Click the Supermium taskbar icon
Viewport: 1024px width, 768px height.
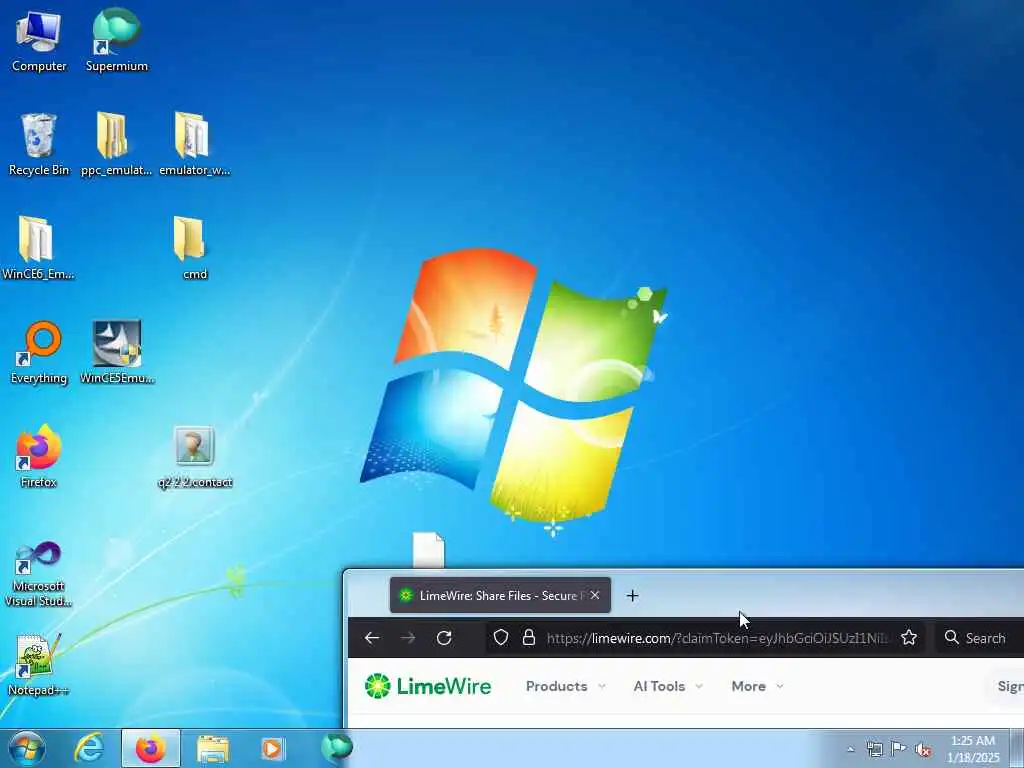click(336, 748)
